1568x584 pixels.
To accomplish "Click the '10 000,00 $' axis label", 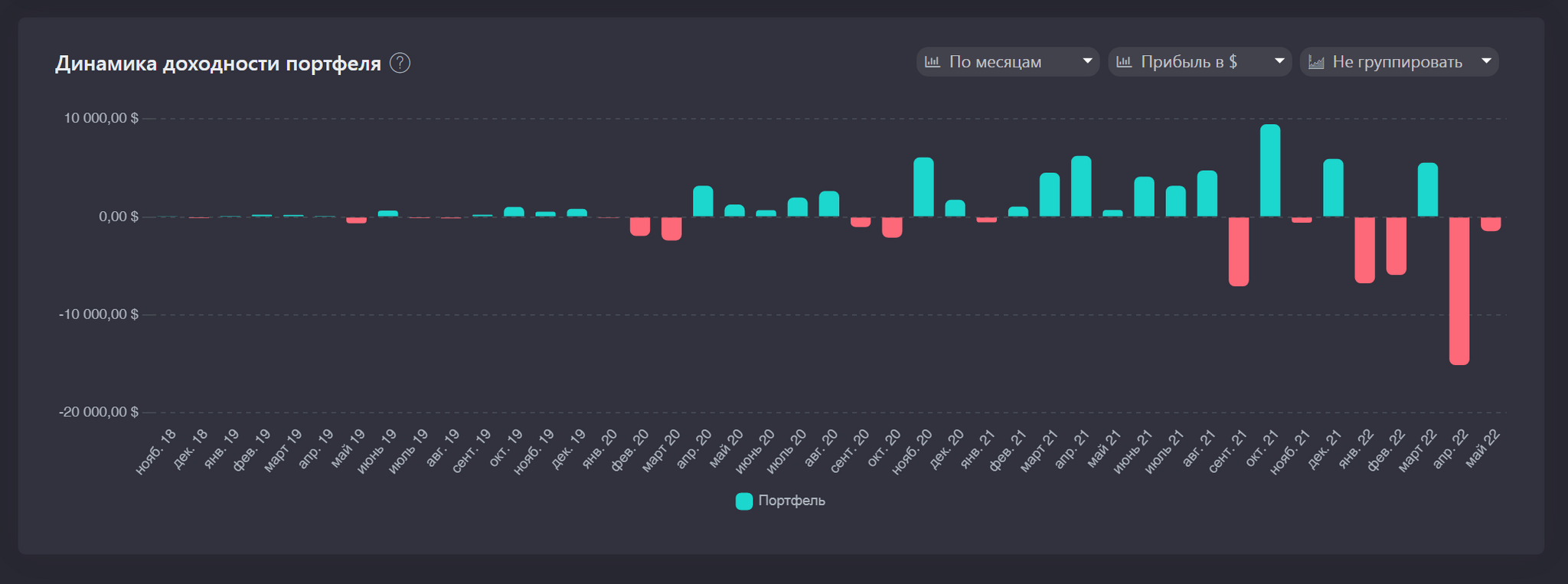I will click(101, 118).
